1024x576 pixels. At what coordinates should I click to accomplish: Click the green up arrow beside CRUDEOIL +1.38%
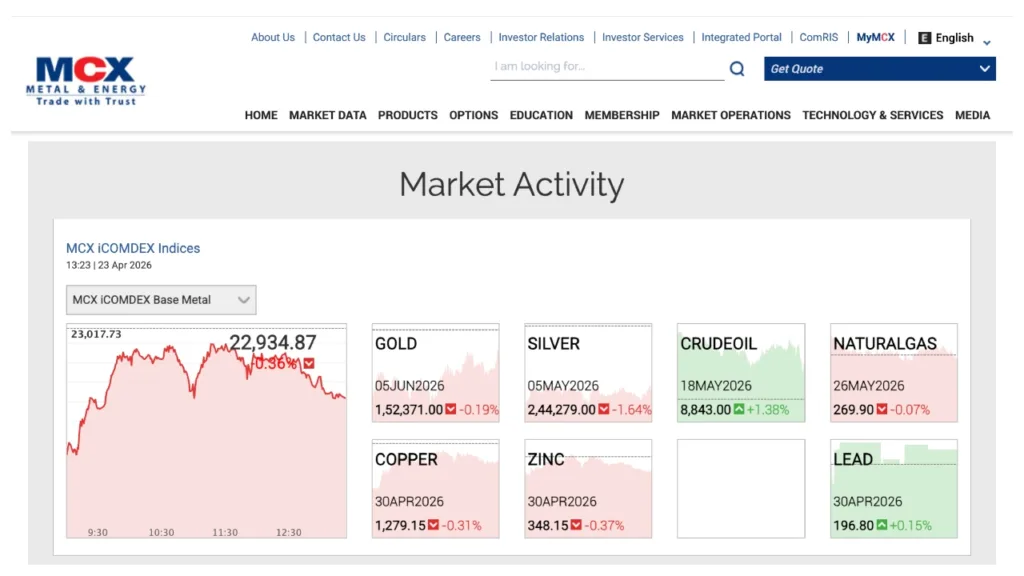click(x=739, y=409)
